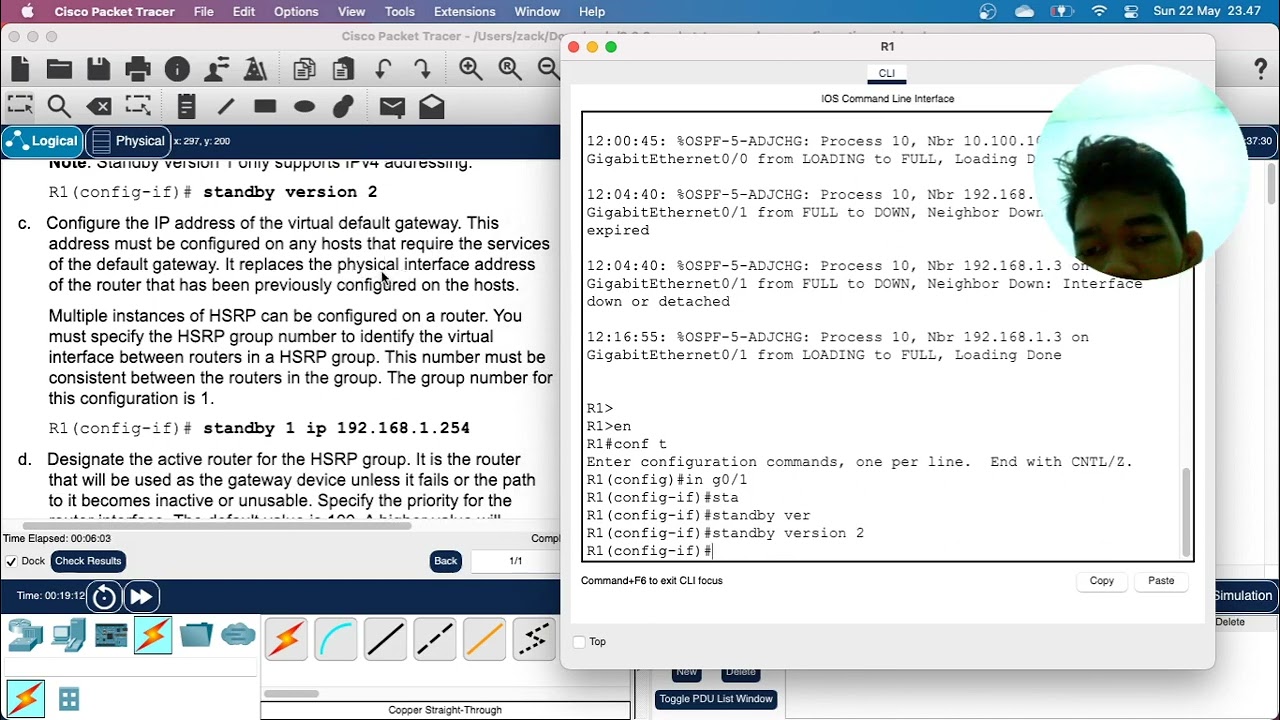Click Check Results button
Viewport: 1280px width, 720px height.
[88, 561]
